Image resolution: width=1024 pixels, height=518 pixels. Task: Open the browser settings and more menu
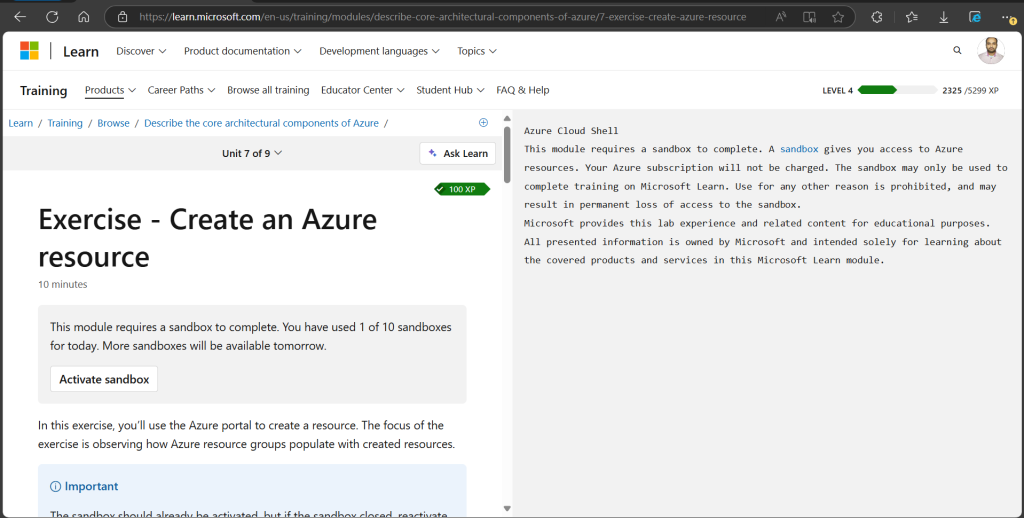[1008, 18]
